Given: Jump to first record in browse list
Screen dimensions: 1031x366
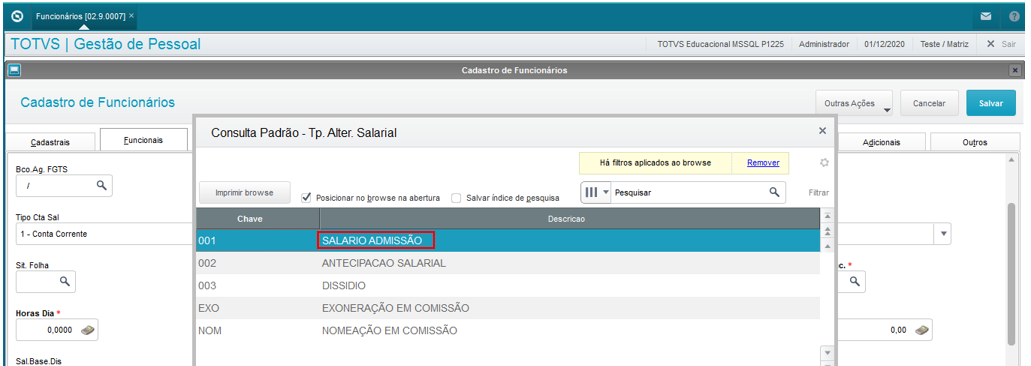Looking at the screenshot, I should (828, 216).
